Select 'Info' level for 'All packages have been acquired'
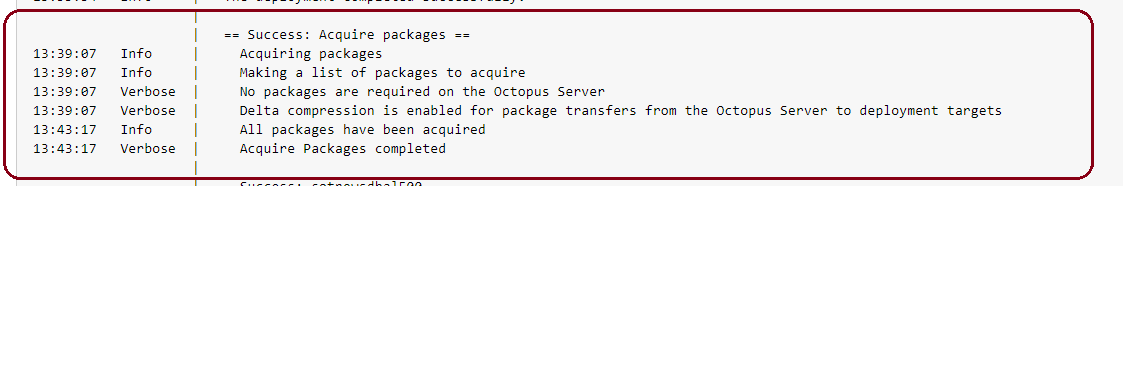The width and height of the screenshot is (1123, 367). click(x=136, y=130)
